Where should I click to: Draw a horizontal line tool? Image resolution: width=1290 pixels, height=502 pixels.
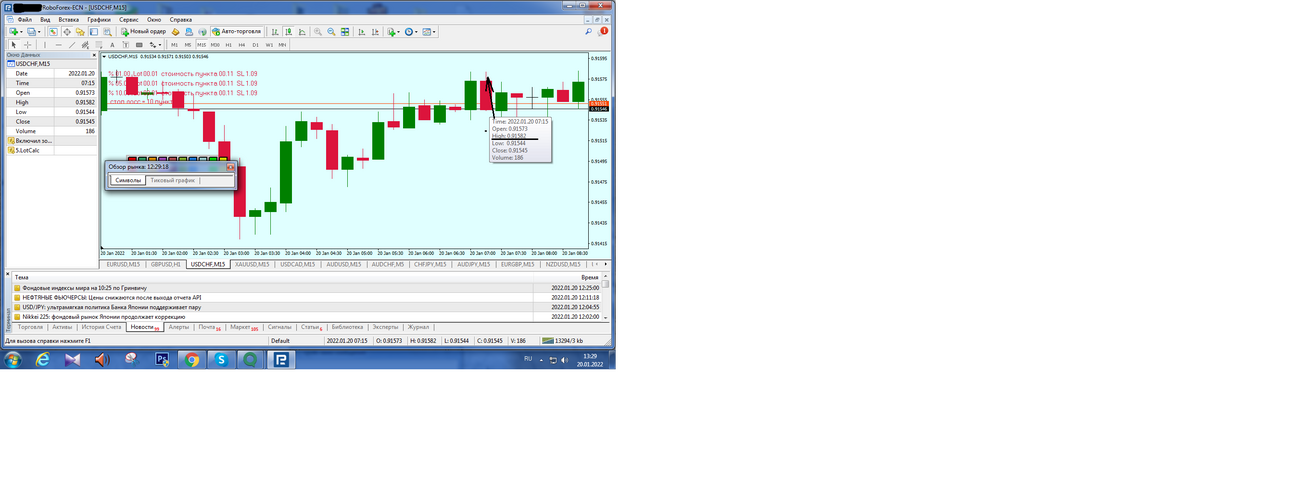click(58, 45)
